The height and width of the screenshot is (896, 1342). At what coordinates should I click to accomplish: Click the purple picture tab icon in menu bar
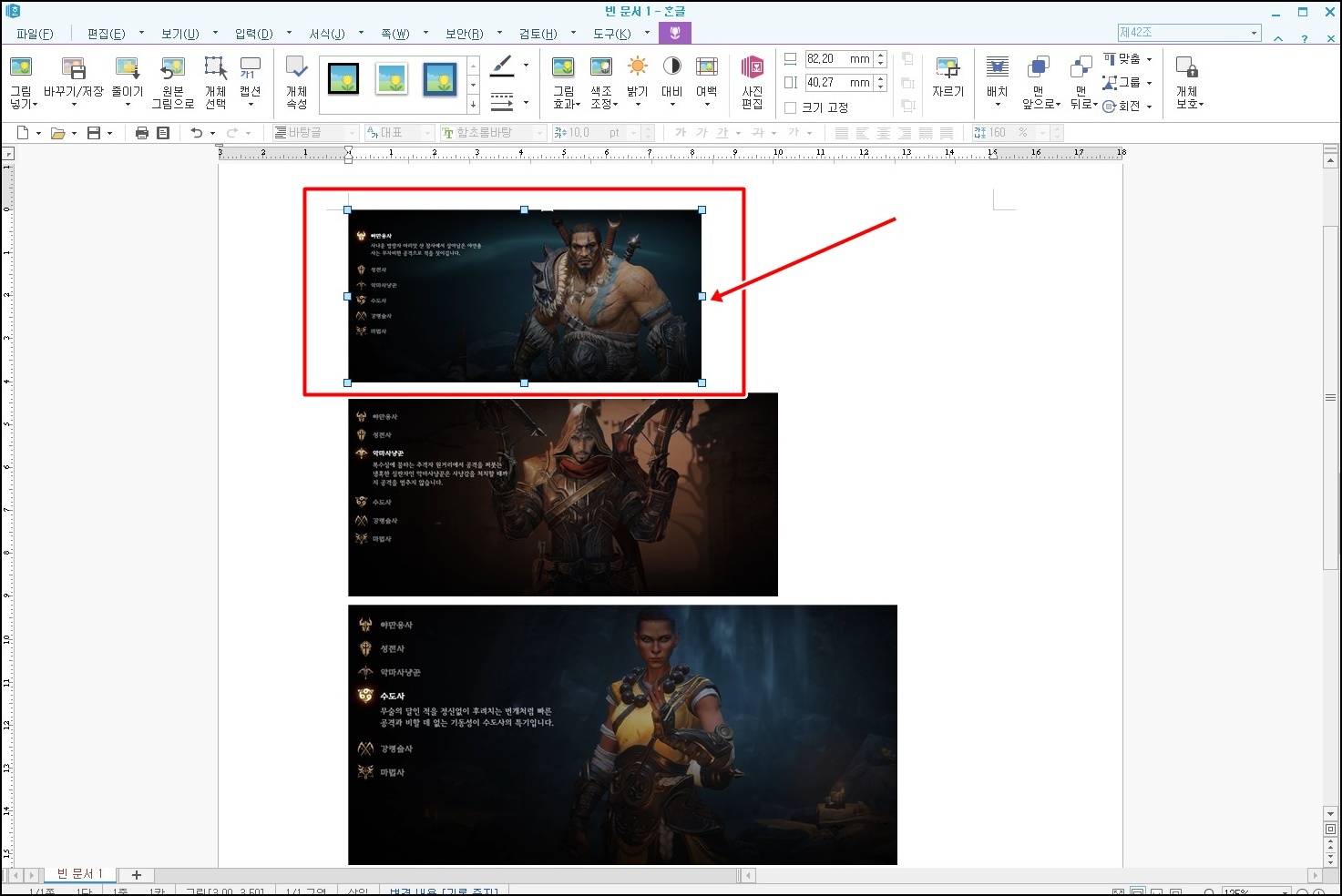click(x=674, y=33)
